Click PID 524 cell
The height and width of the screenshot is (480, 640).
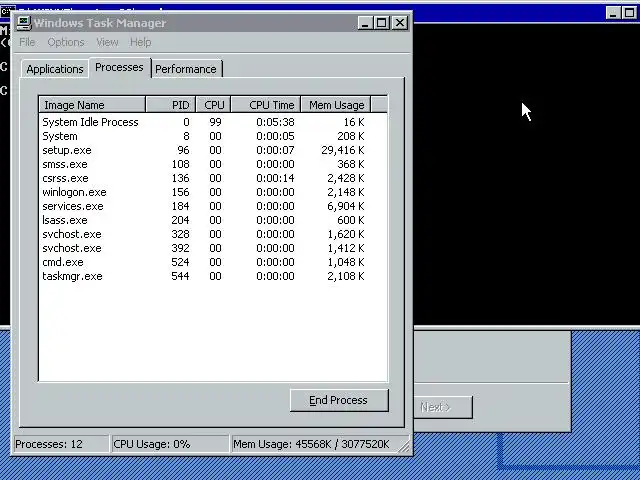point(180,262)
